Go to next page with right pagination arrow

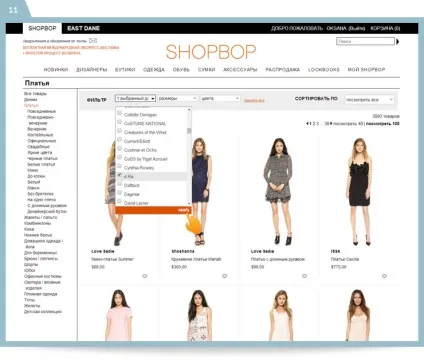click(x=331, y=124)
